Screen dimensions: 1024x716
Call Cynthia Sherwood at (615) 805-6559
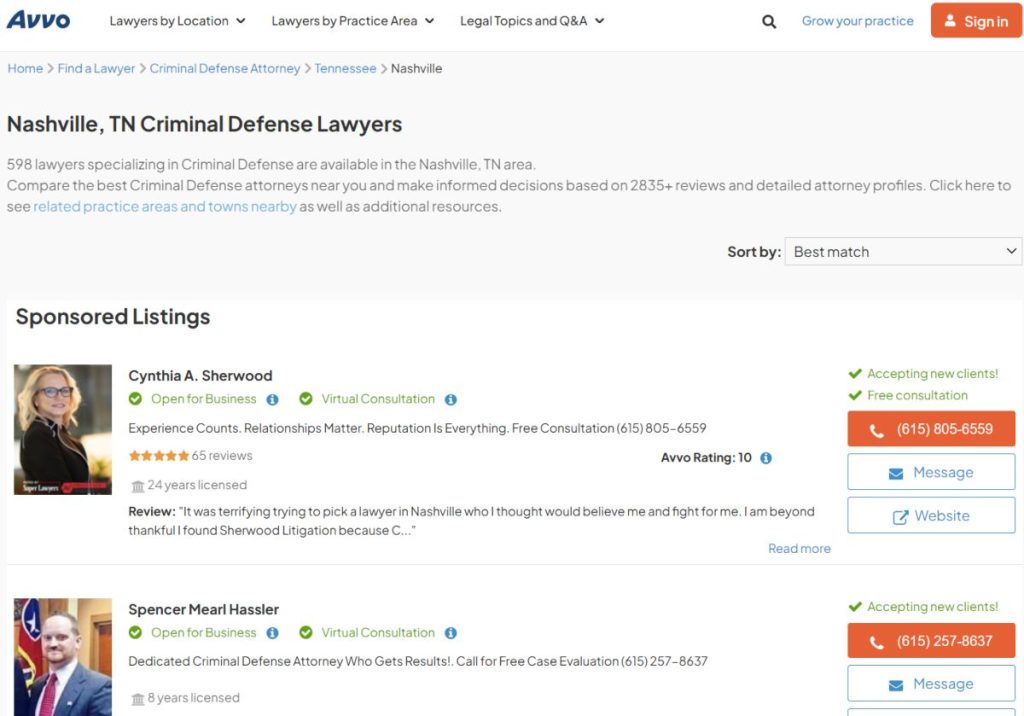(x=931, y=429)
